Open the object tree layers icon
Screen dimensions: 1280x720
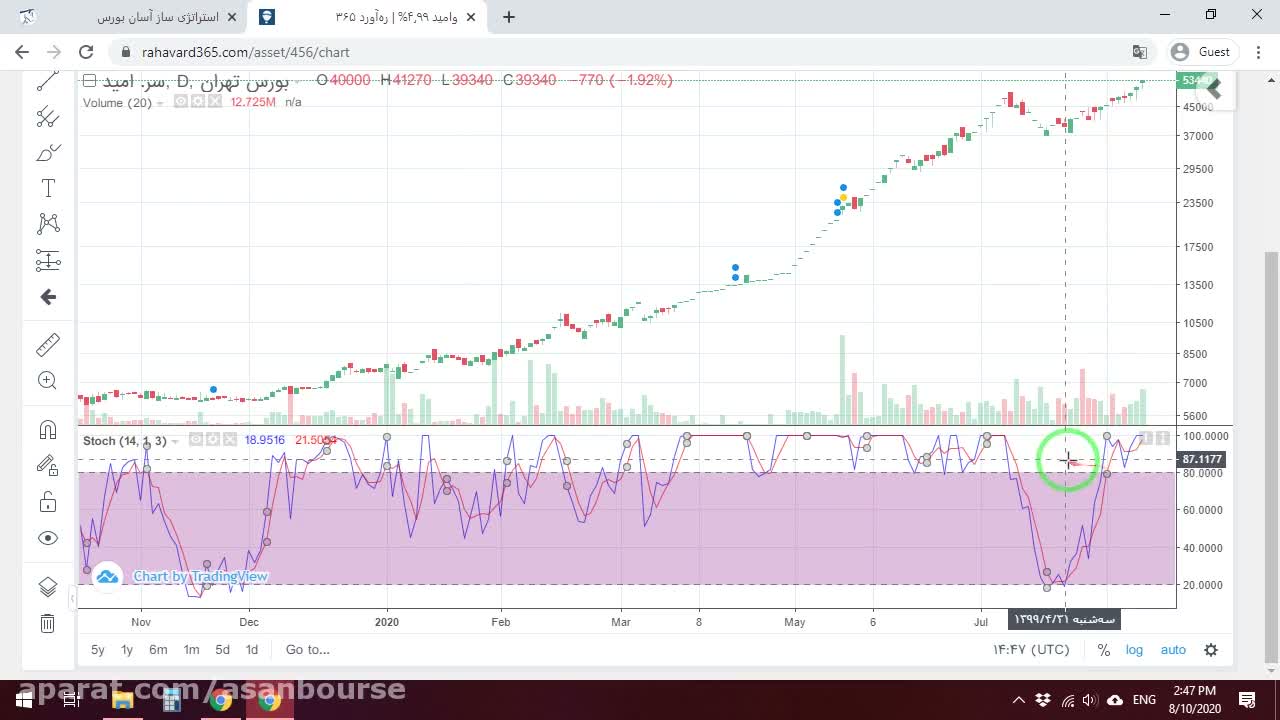click(48, 587)
